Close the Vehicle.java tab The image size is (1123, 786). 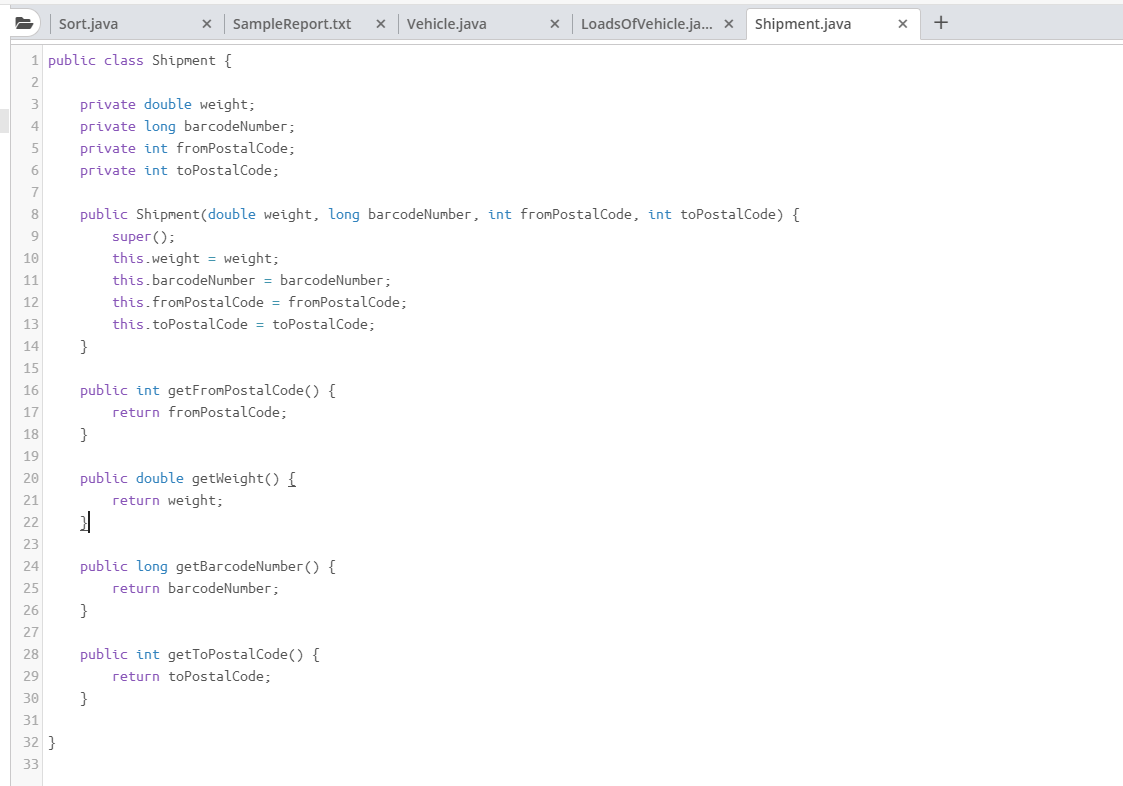pyautogui.click(x=555, y=22)
